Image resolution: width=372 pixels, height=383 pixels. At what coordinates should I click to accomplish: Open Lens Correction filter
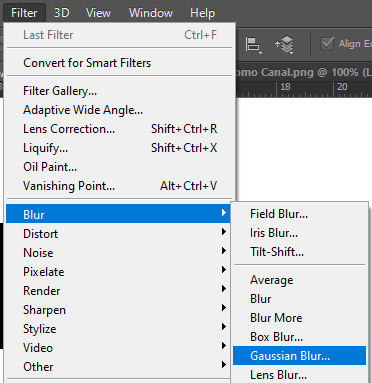119,129
